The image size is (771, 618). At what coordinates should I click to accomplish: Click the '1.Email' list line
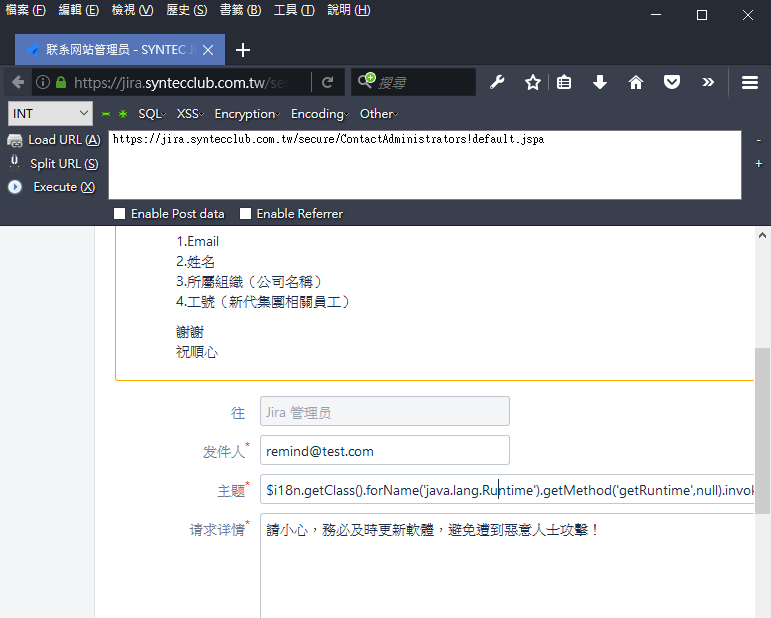tap(198, 241)
